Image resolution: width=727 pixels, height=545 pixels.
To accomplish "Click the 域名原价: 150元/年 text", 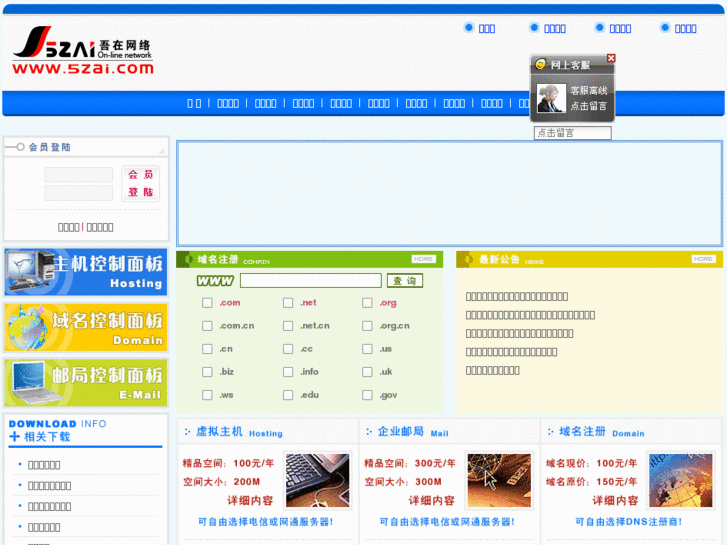I will [x=592, y=482].
